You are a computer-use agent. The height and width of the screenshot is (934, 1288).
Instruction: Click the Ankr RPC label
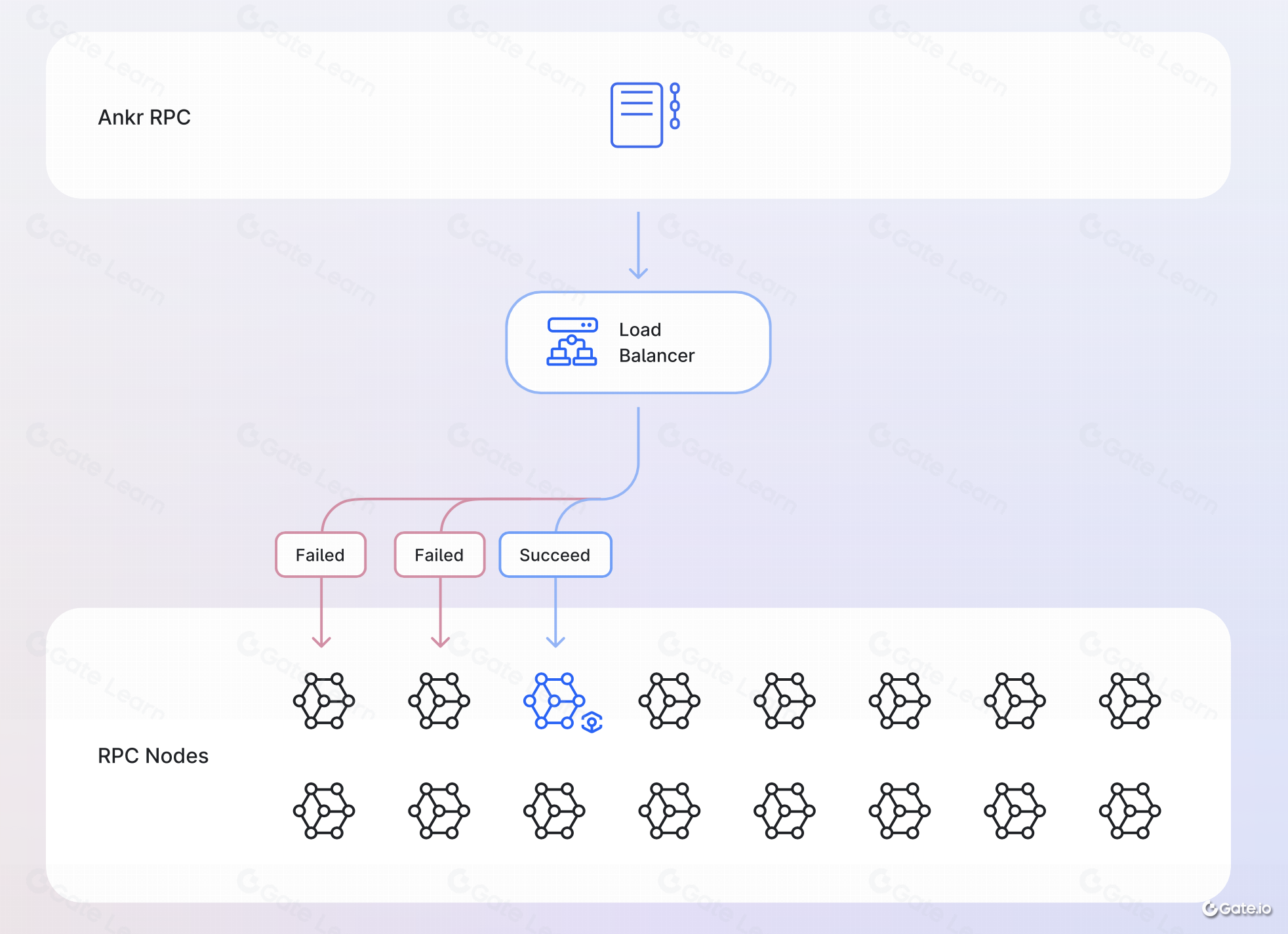(x=144, y=117)
